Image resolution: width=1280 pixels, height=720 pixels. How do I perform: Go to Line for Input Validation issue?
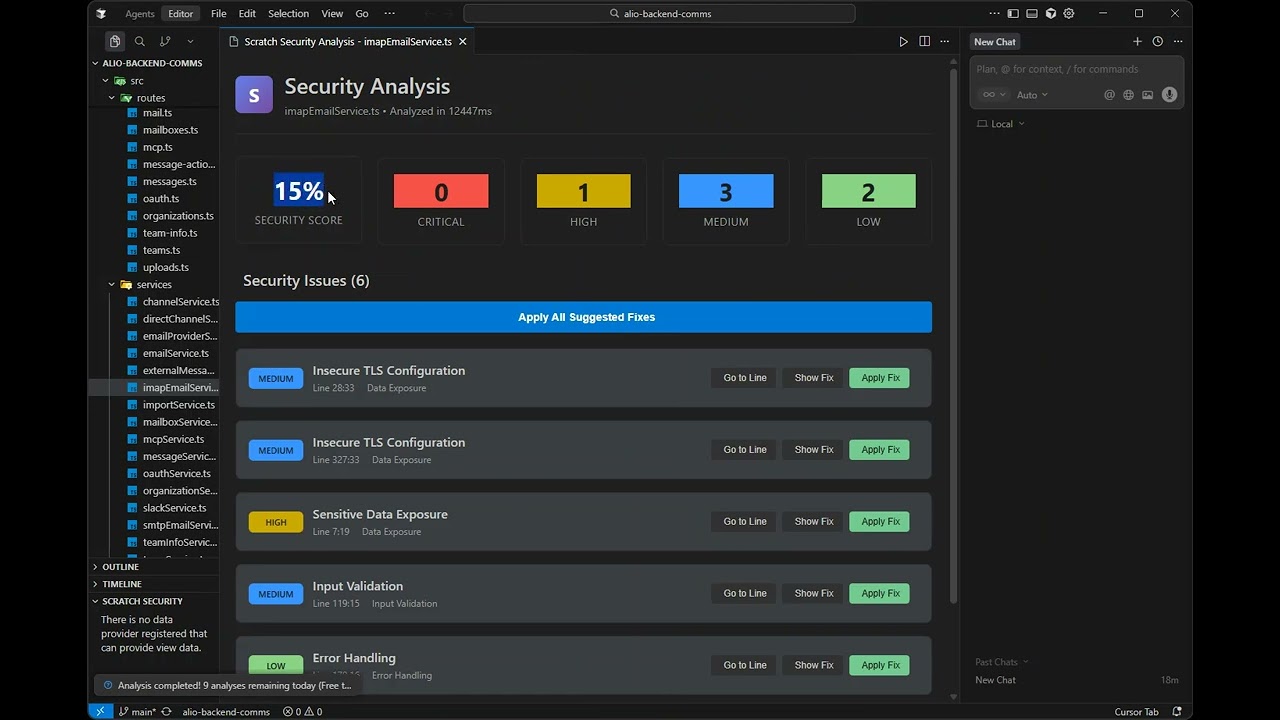click(x=745, y=593)
